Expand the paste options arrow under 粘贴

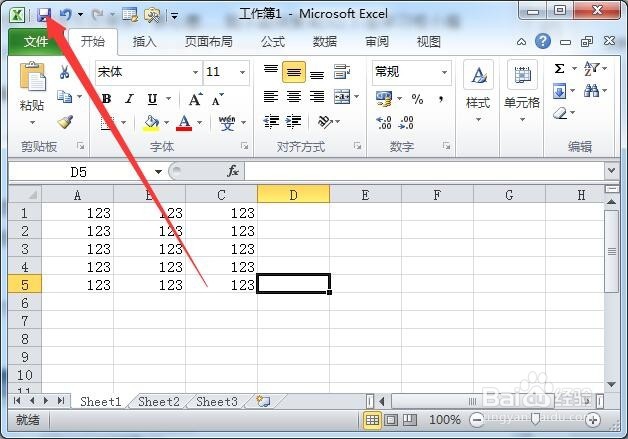[x=32, y=122]
